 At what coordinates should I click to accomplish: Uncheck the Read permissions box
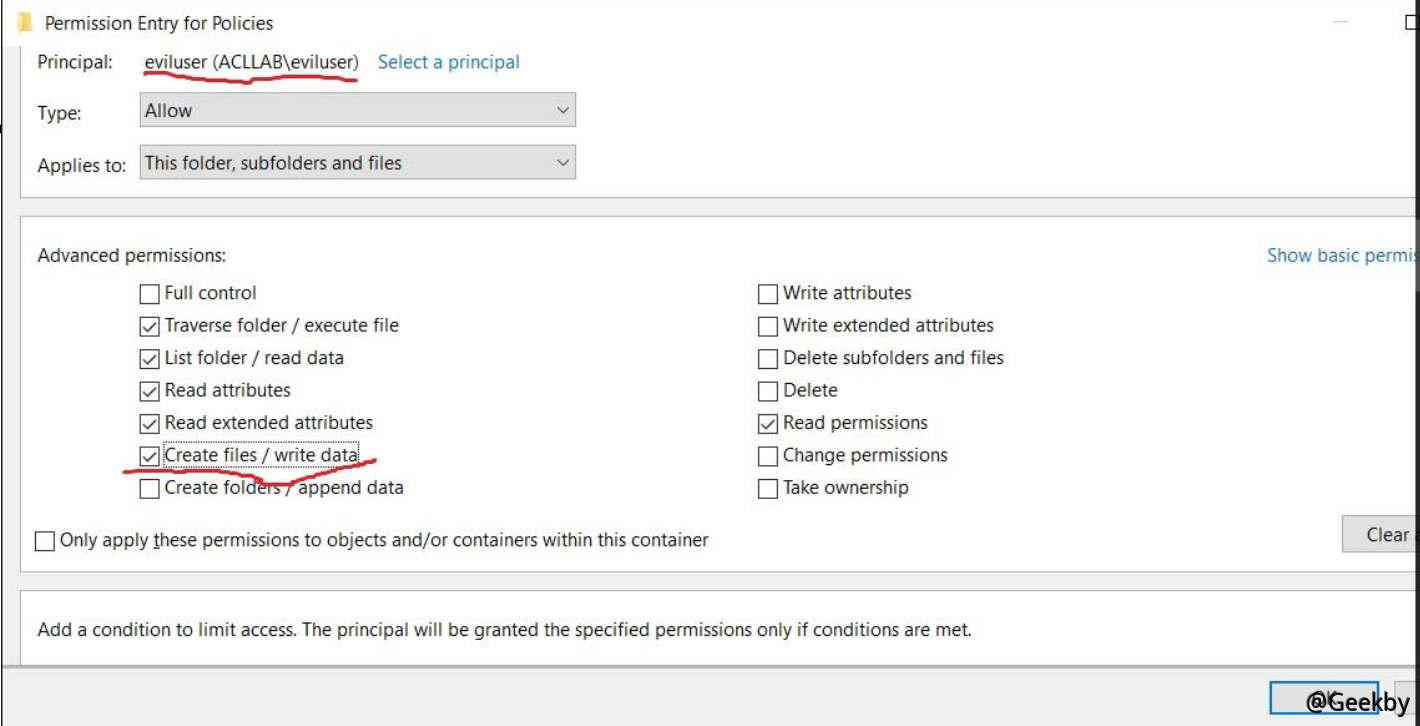[x=768, y=423]
